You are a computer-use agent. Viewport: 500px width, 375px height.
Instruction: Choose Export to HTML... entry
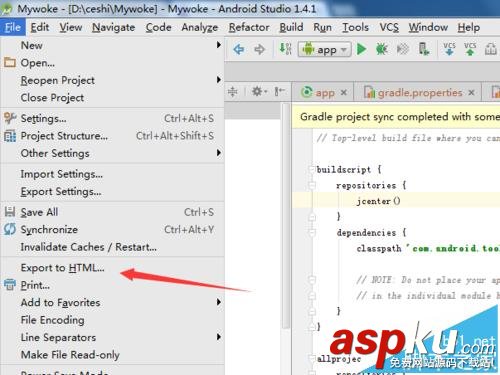point(112,268)
